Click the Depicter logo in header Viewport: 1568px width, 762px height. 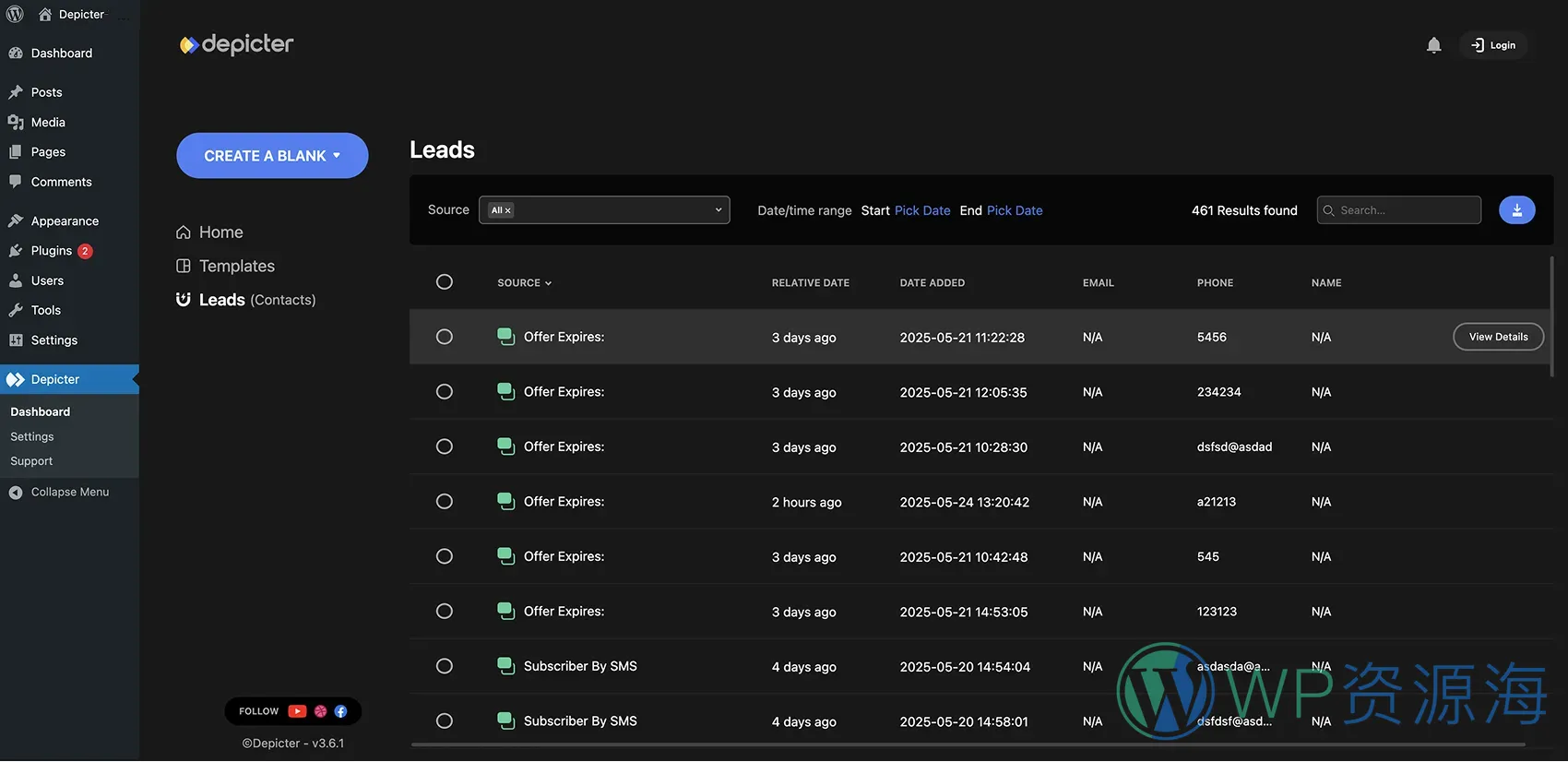[236, 44]
